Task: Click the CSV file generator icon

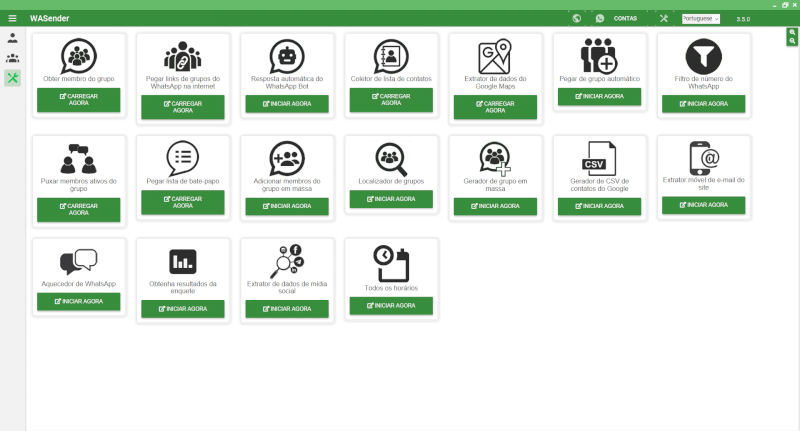Action: pos(599,159)
